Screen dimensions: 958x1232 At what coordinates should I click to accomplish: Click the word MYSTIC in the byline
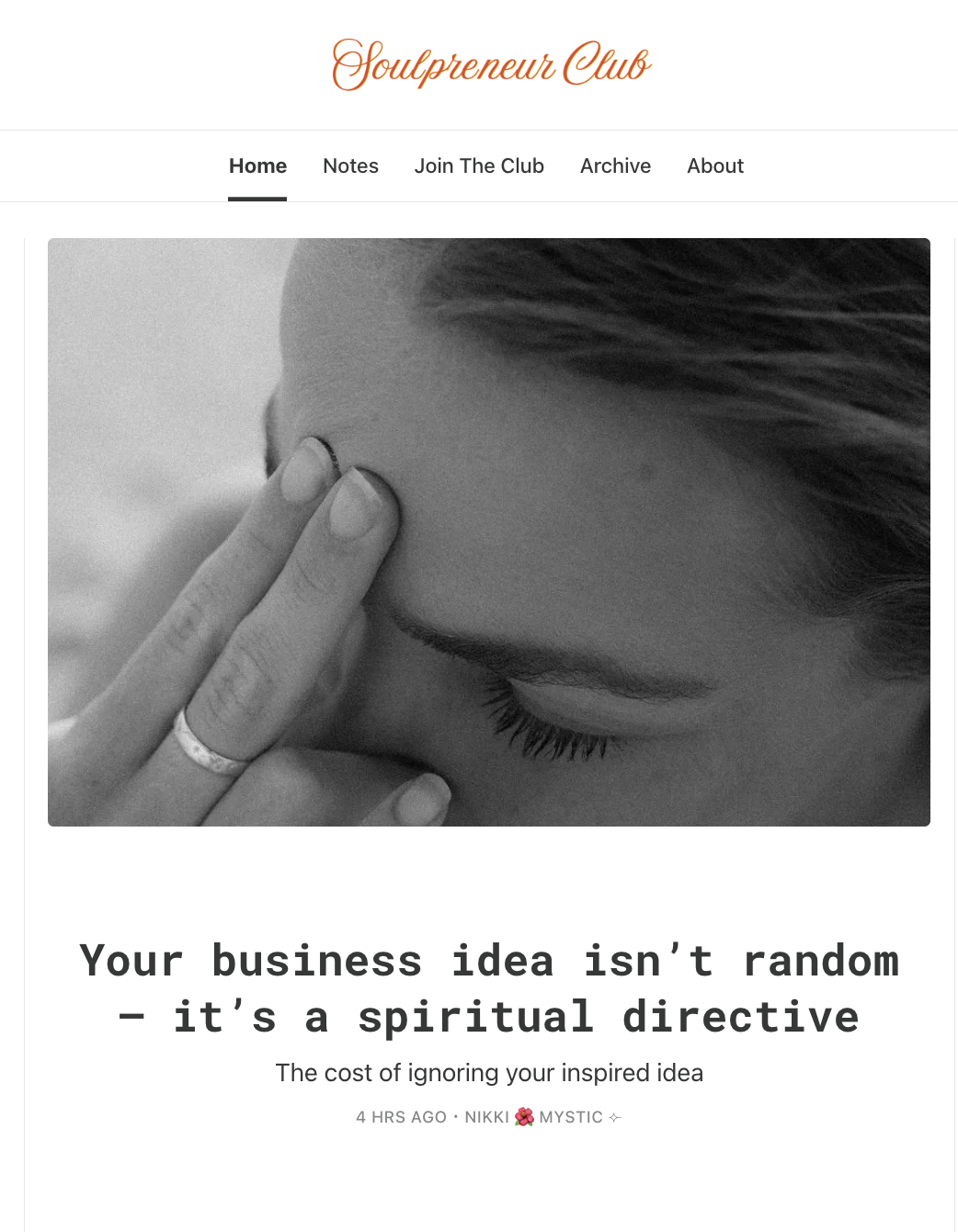point(571,1117)
